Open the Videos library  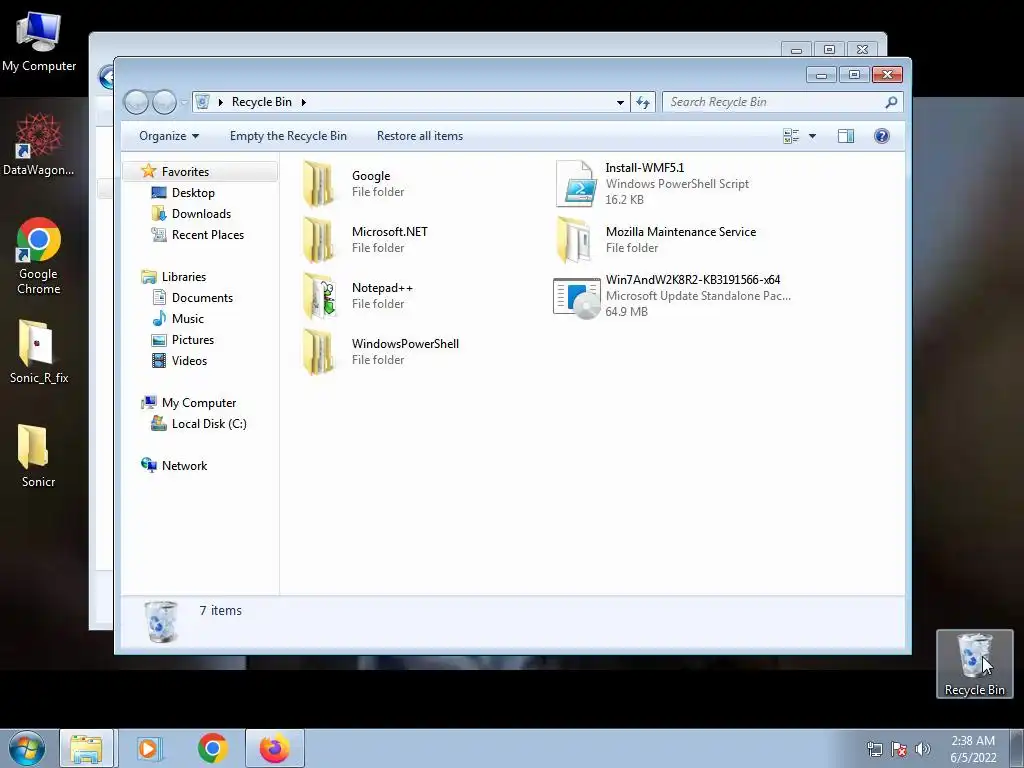[189, 360]
